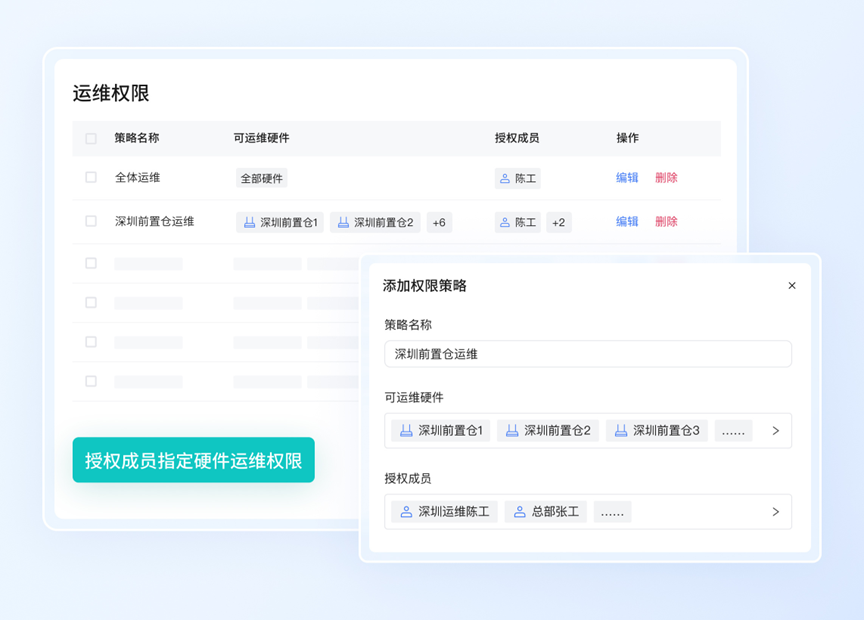Open 编辑 for the 全体运维 policy

coord(627,178)
